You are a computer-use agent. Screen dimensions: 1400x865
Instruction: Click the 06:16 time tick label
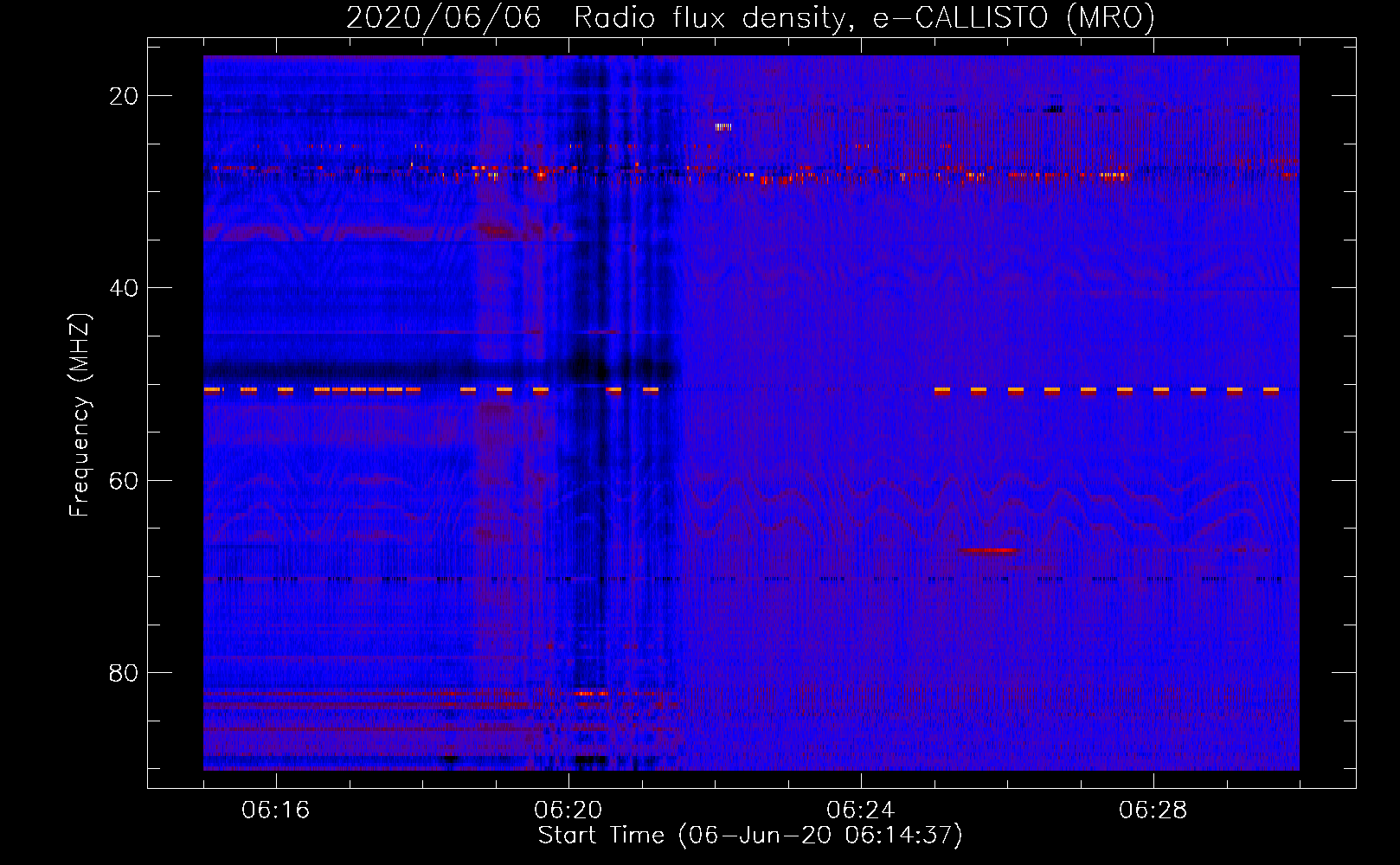276,811
